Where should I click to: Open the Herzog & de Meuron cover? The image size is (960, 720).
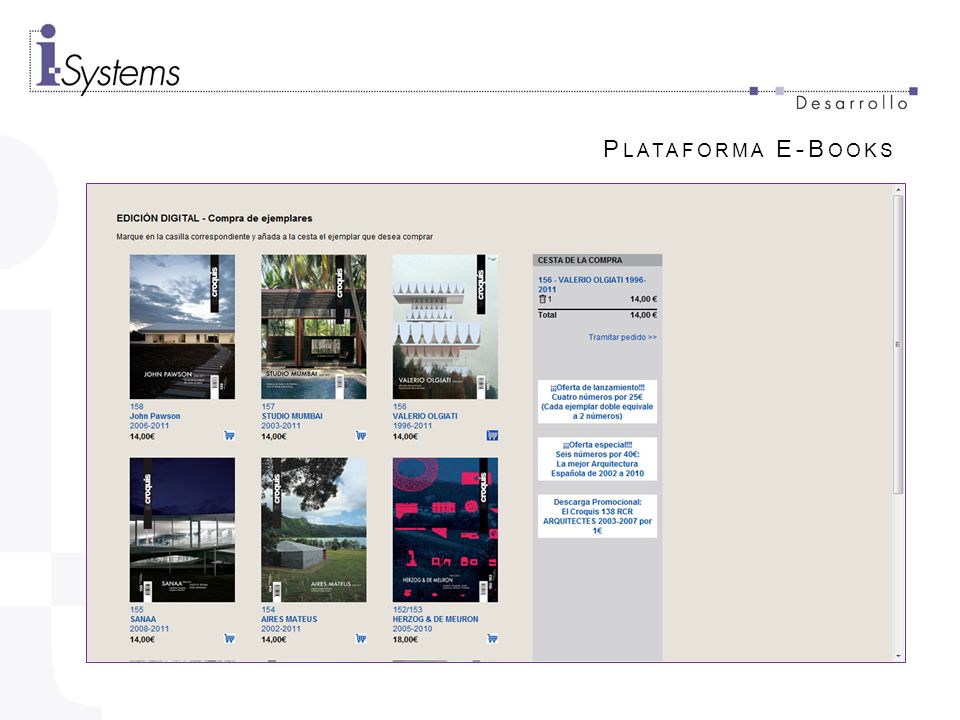click(x=445, y=530)
